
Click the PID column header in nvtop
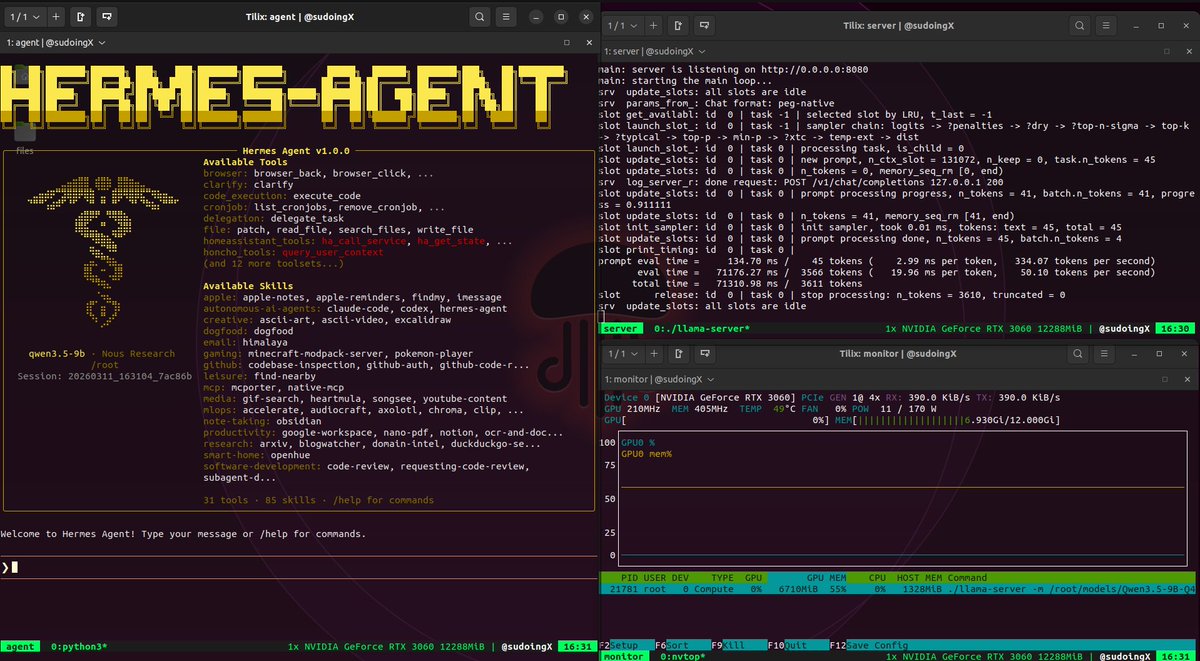pos(631,578)
